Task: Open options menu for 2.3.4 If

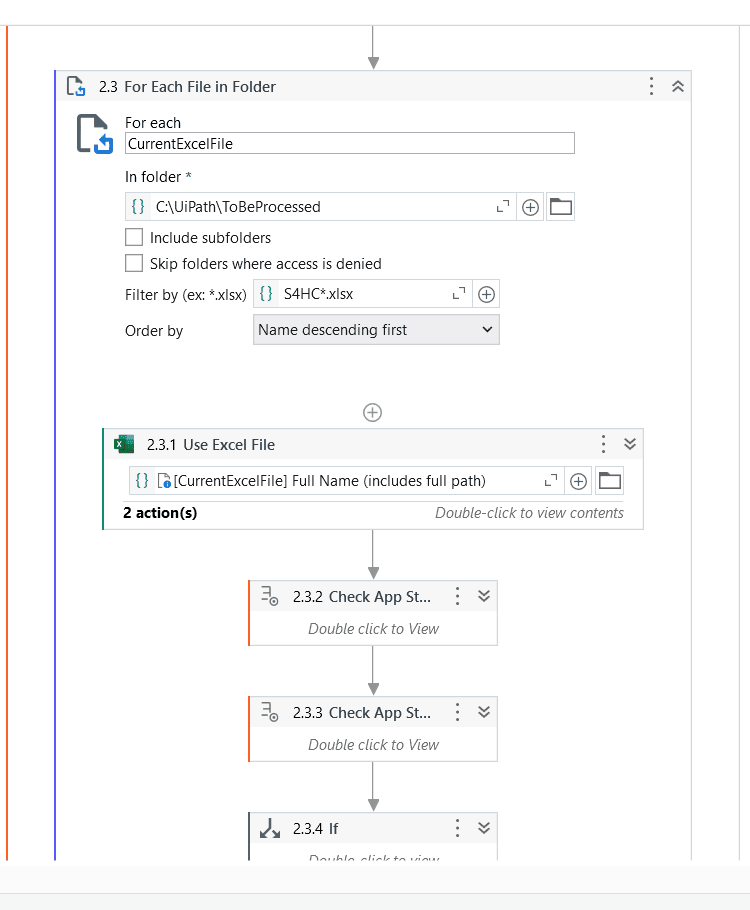Action: [x=457, y=829]
